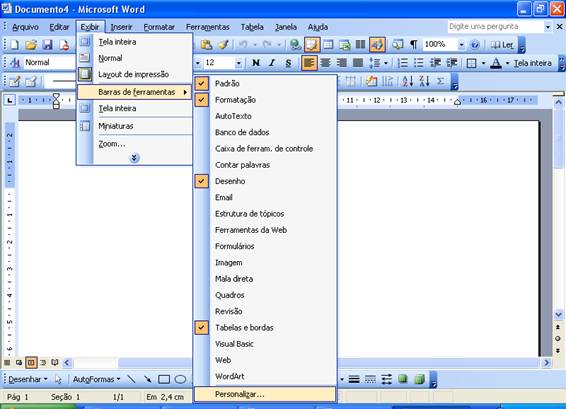The width and height of the screenshot is (566, 409).
Task: Click the Insert table icon in Standard toolbar
Action: pos(328,45)
